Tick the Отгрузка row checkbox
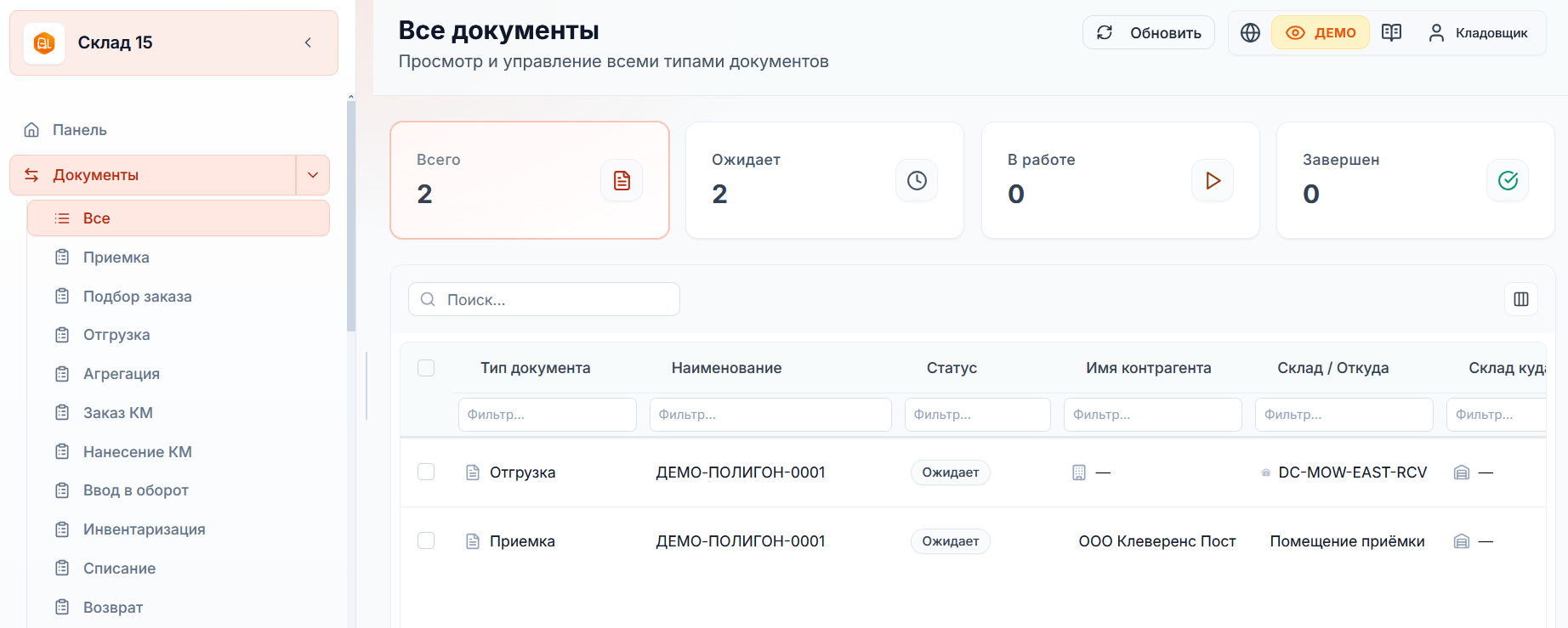 click(426, 472)
